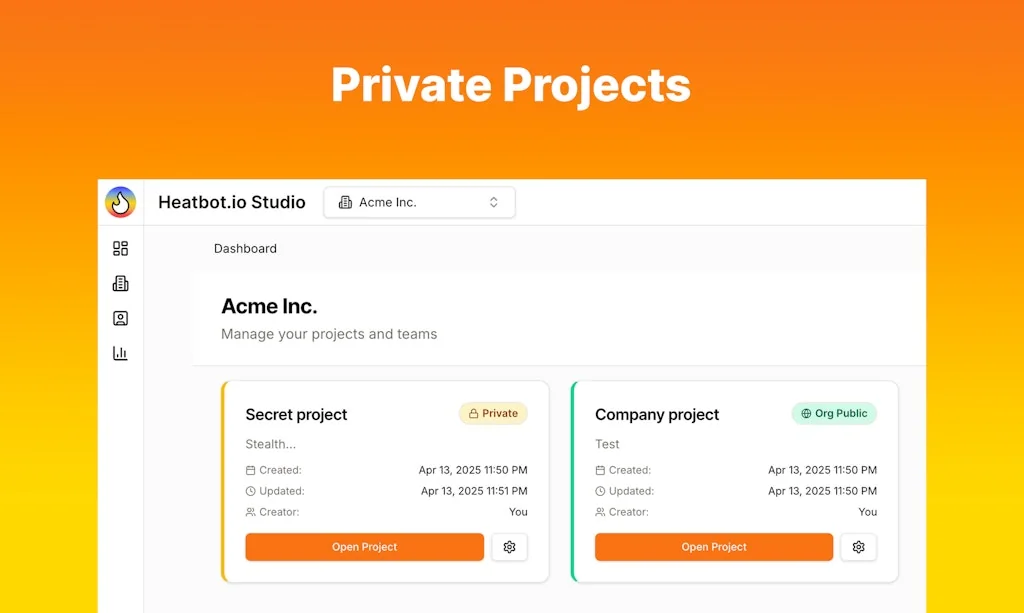View analytics via the bar chart sidebar icon
The width and height of the screenshot is (1024, 613).
[x=120, y=353]
